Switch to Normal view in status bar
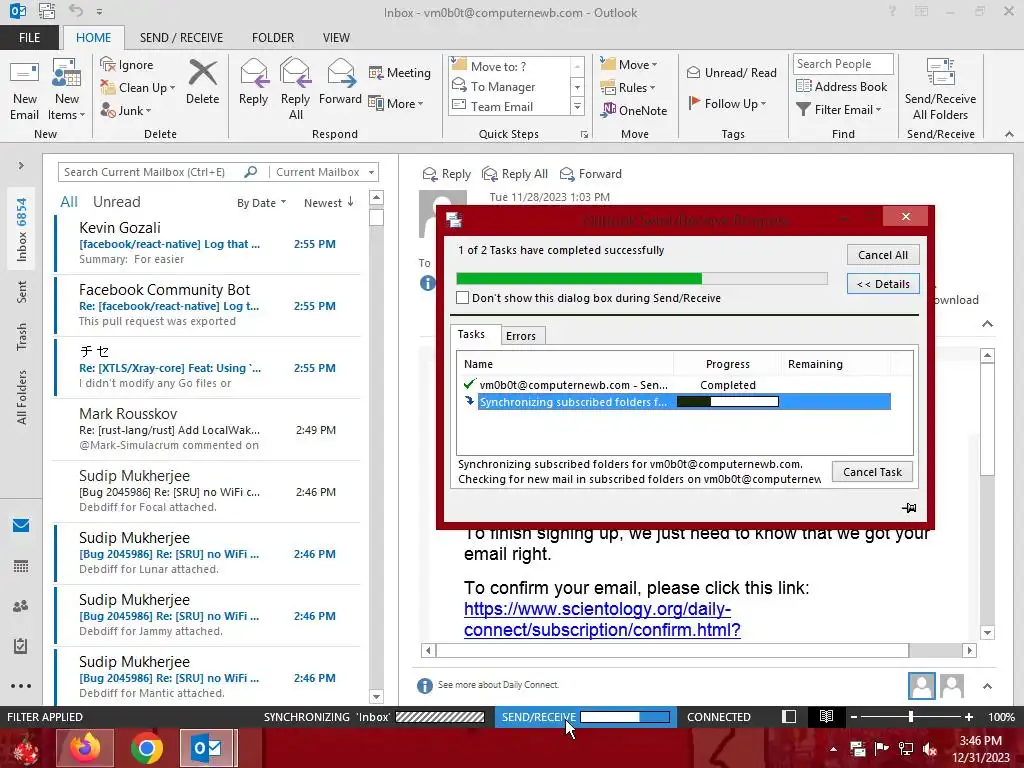This screenshot has width=1024, height=768. coord(789,716)
